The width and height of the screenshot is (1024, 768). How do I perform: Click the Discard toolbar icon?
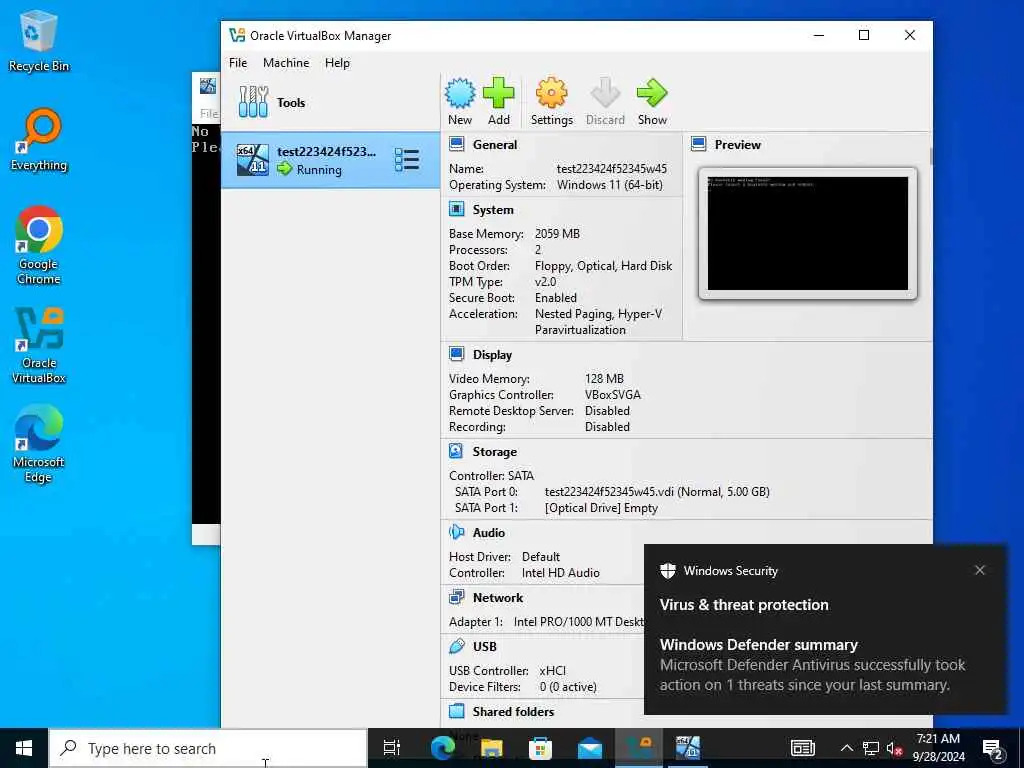coord(605,93)
